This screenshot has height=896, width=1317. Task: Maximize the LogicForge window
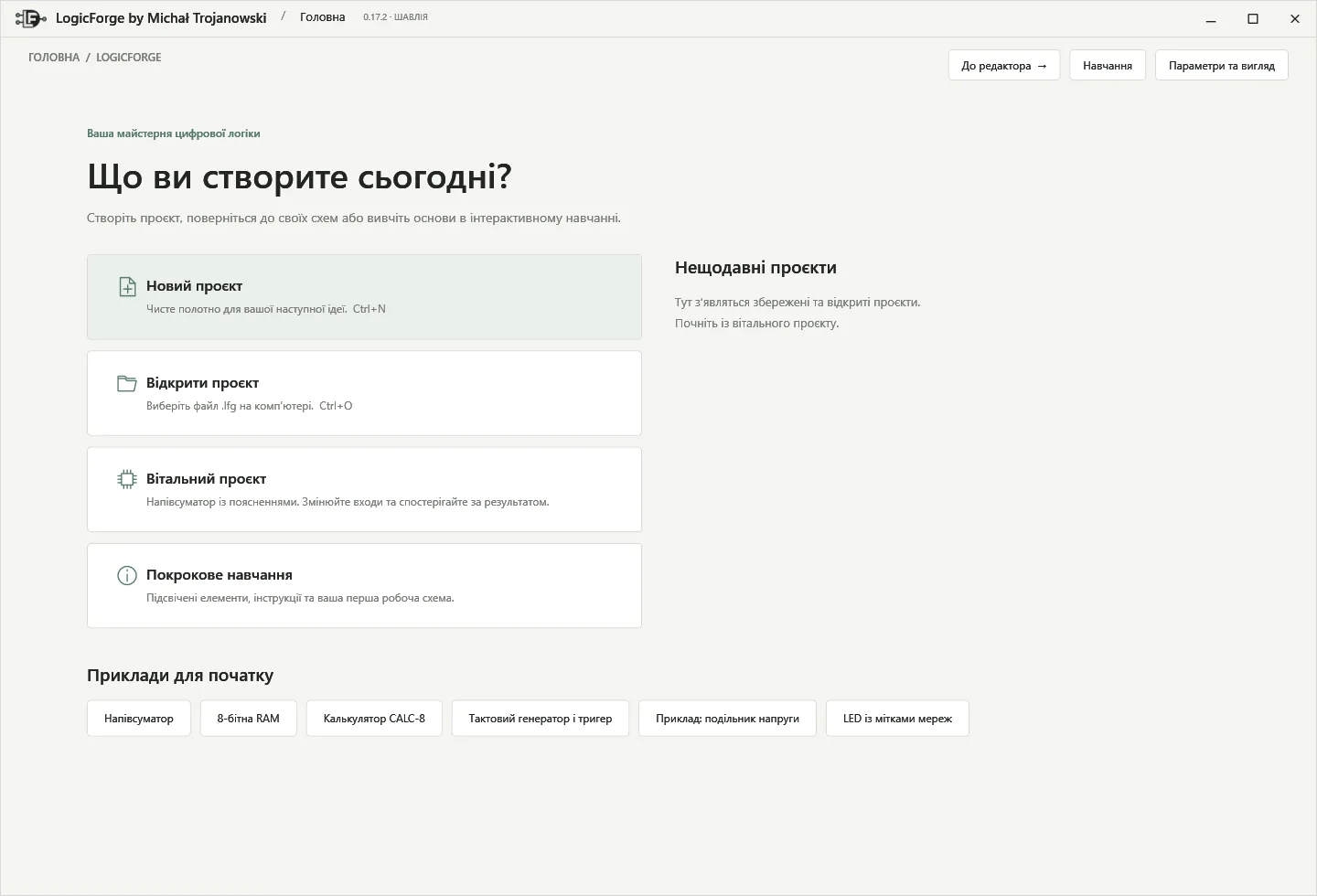click(x=1253, y=18)
